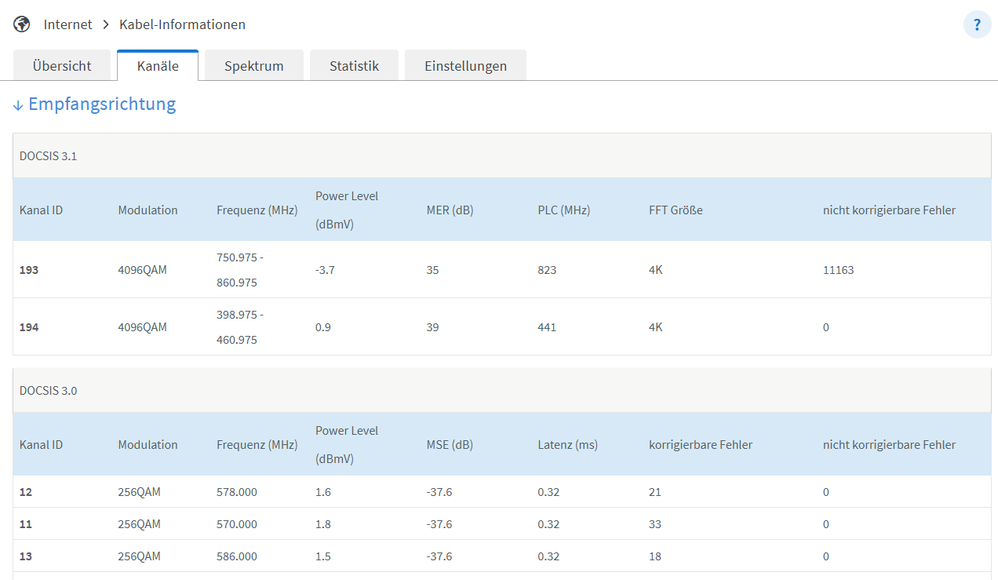The width and height of the screenshot is (998, 580).
Task: Click the globe Internet icon
Action: [x=21, y=24]
